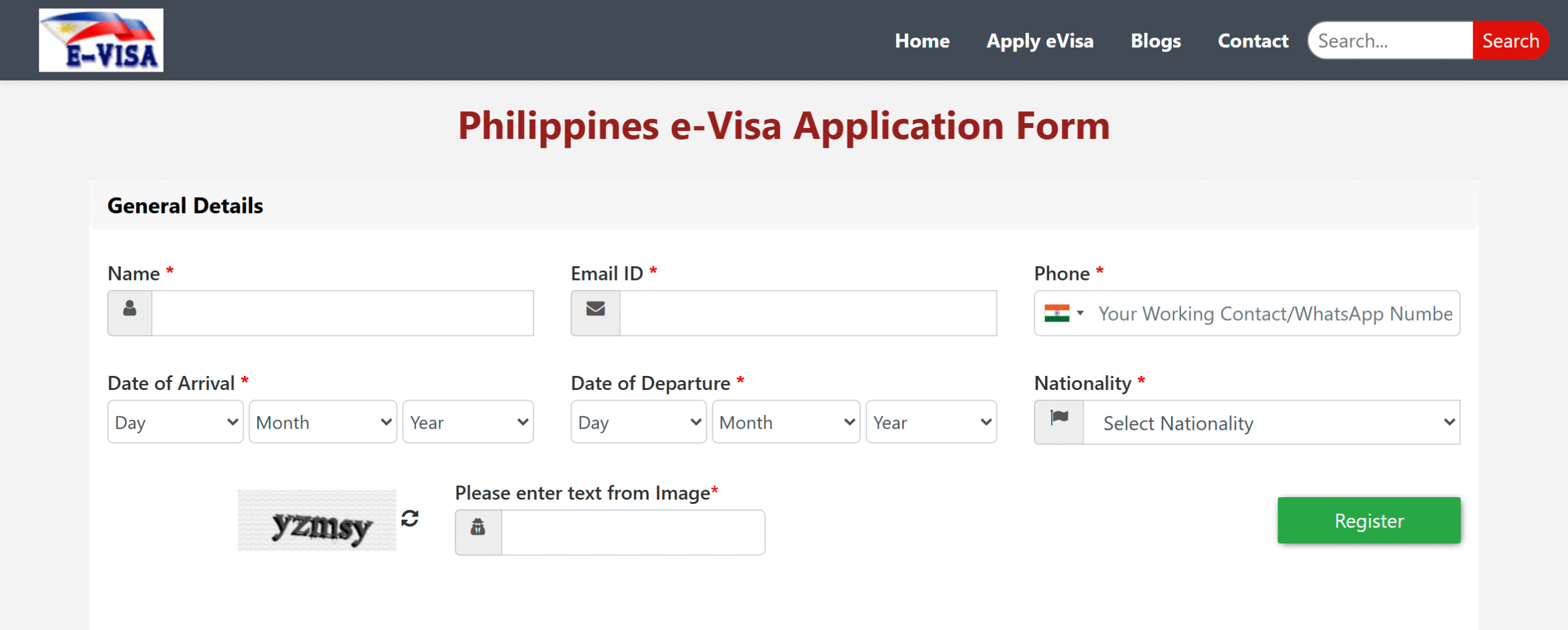
Task: Open the India flag country code selector
Action: click(x=1064, y=313)
